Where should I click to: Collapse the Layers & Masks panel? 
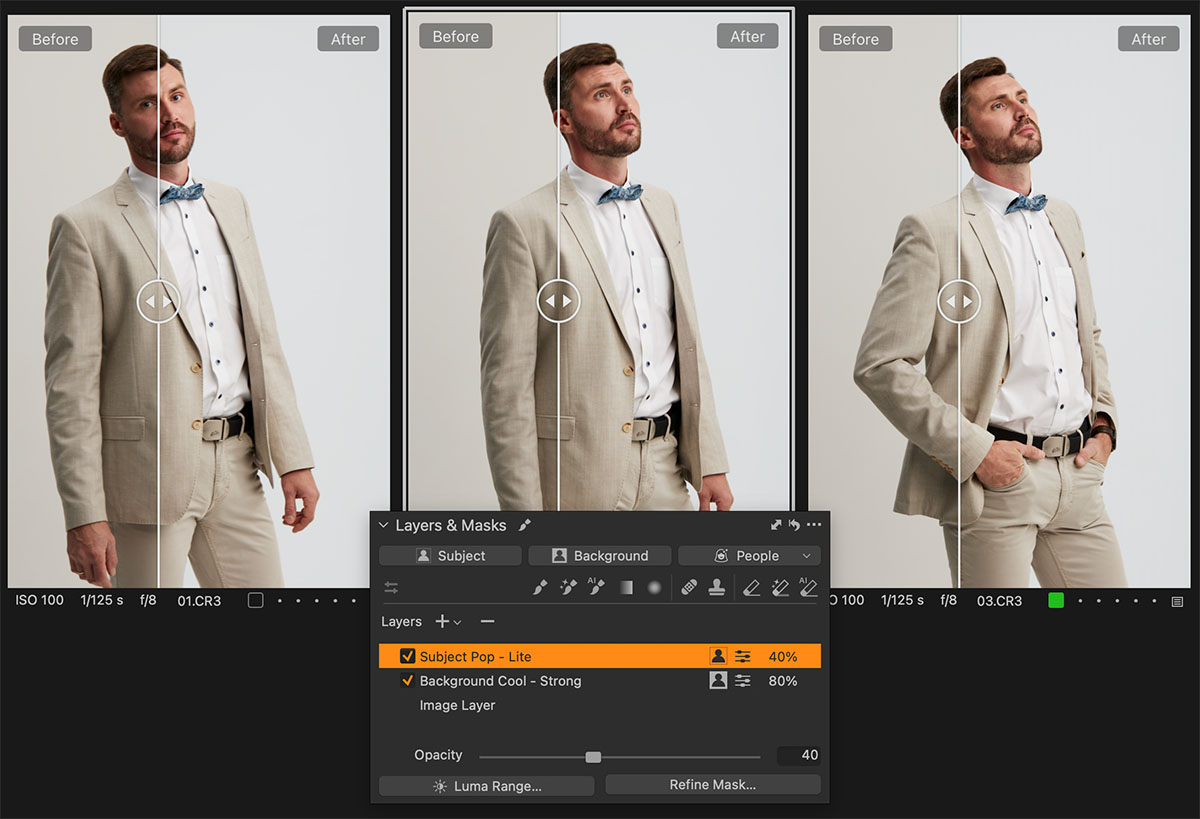[x=383, y=525]
